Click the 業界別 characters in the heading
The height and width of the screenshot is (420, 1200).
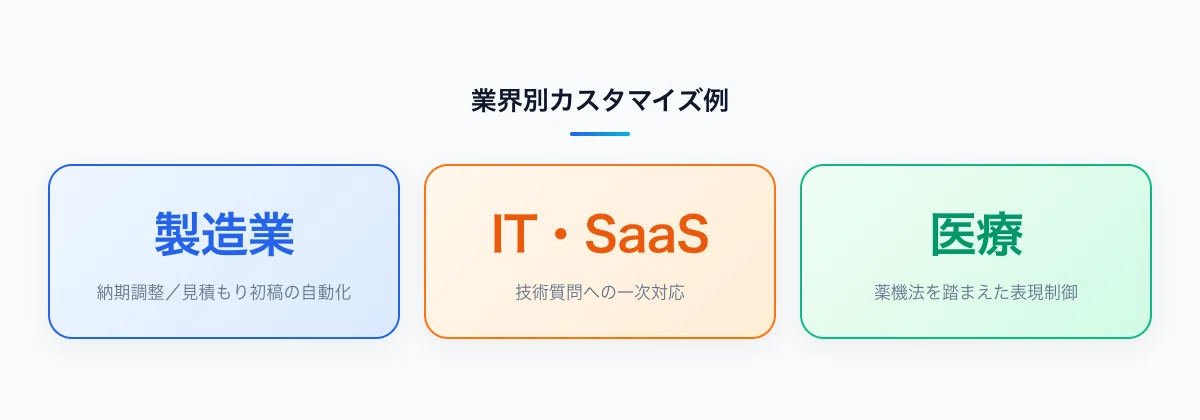tap(508, 101)
